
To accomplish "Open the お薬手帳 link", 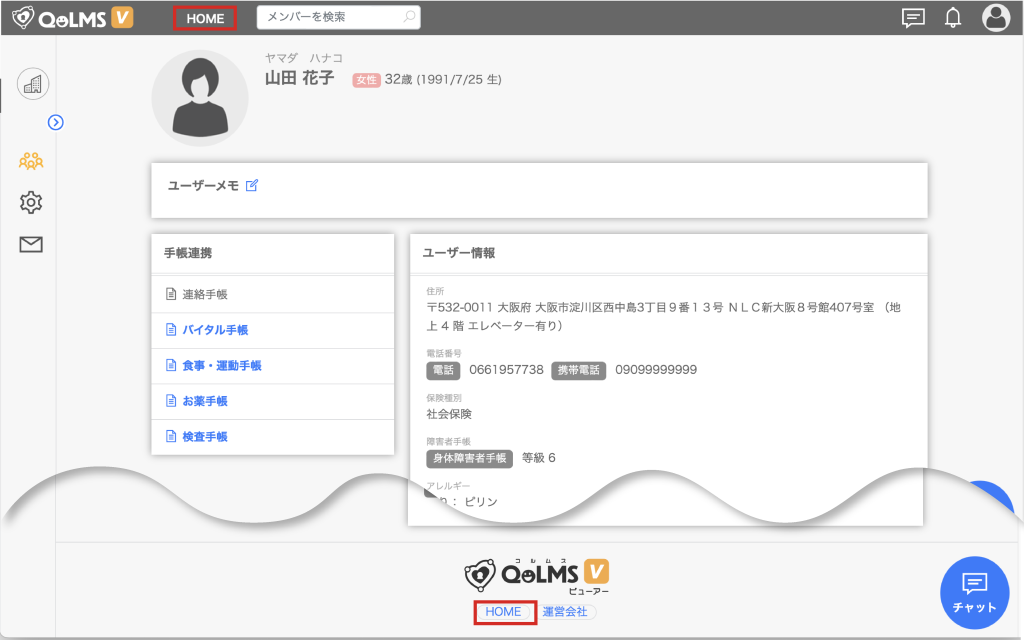I will click(x=204, y=401).
